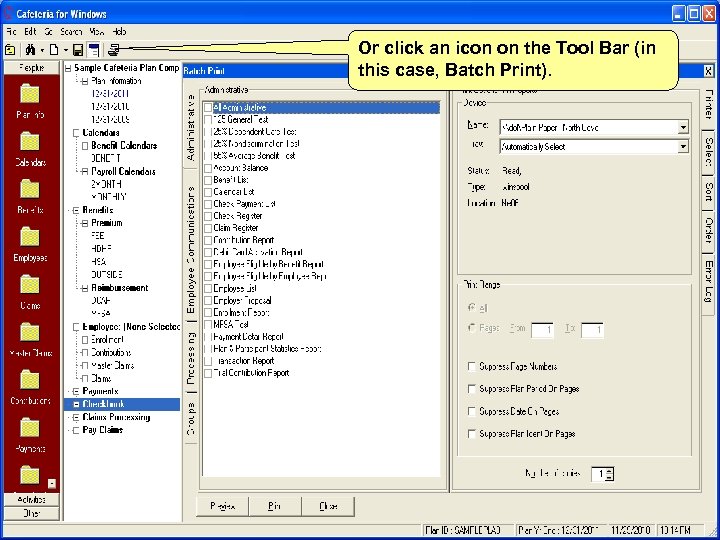The width and height of the screenshot is (720, 540).
Task: Collapse the Sample Cafeteria Plan Comp node
Action: pyautogui.click(x=68, y=68)
